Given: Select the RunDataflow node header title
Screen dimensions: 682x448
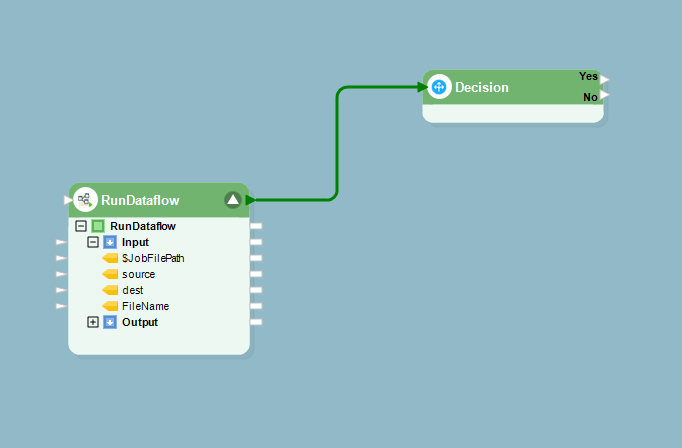Looking at the screenshot, I should pyautogui.click(x=140, y=200).
